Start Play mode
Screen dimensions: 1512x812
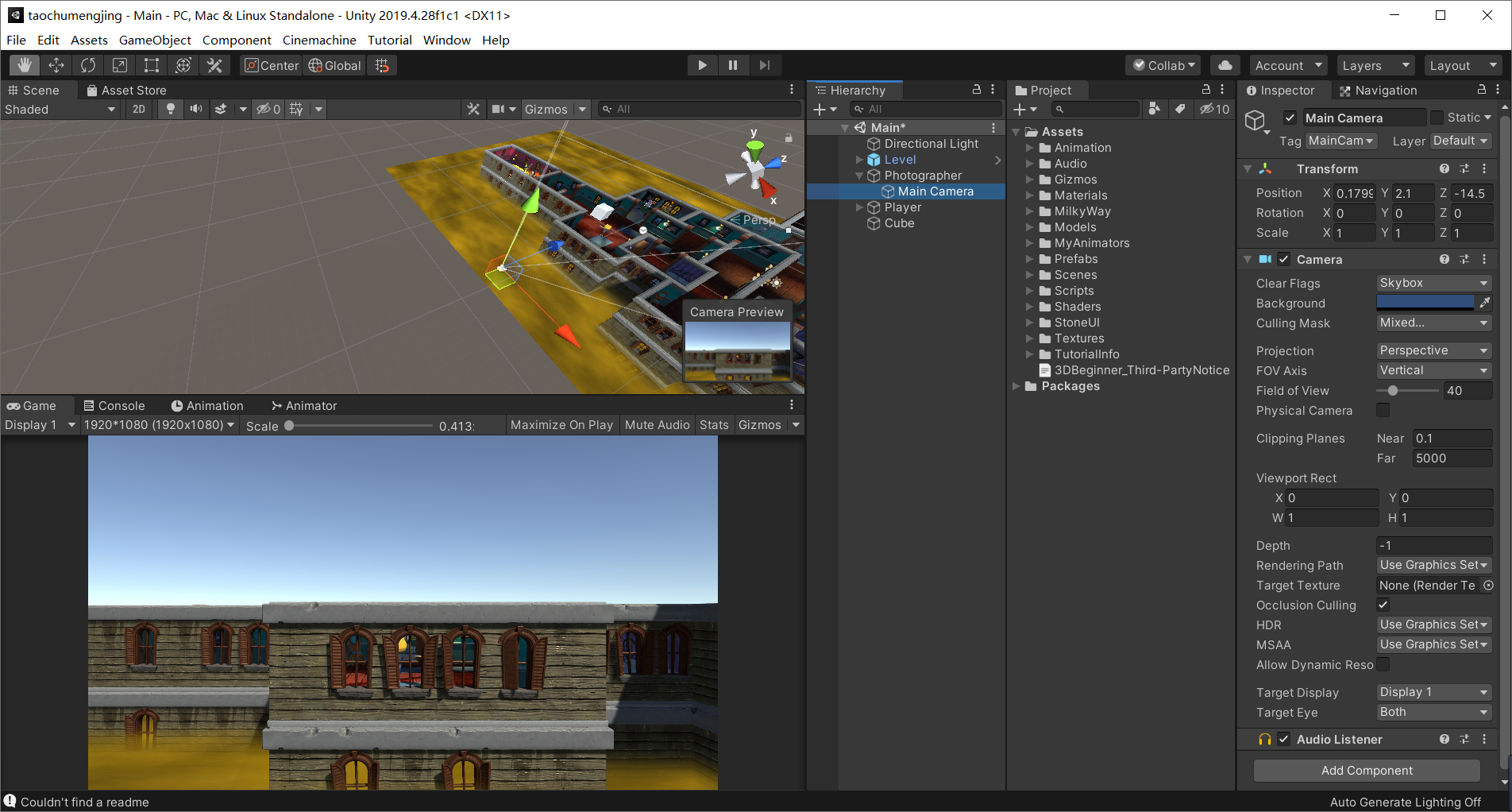click(702, 65)
